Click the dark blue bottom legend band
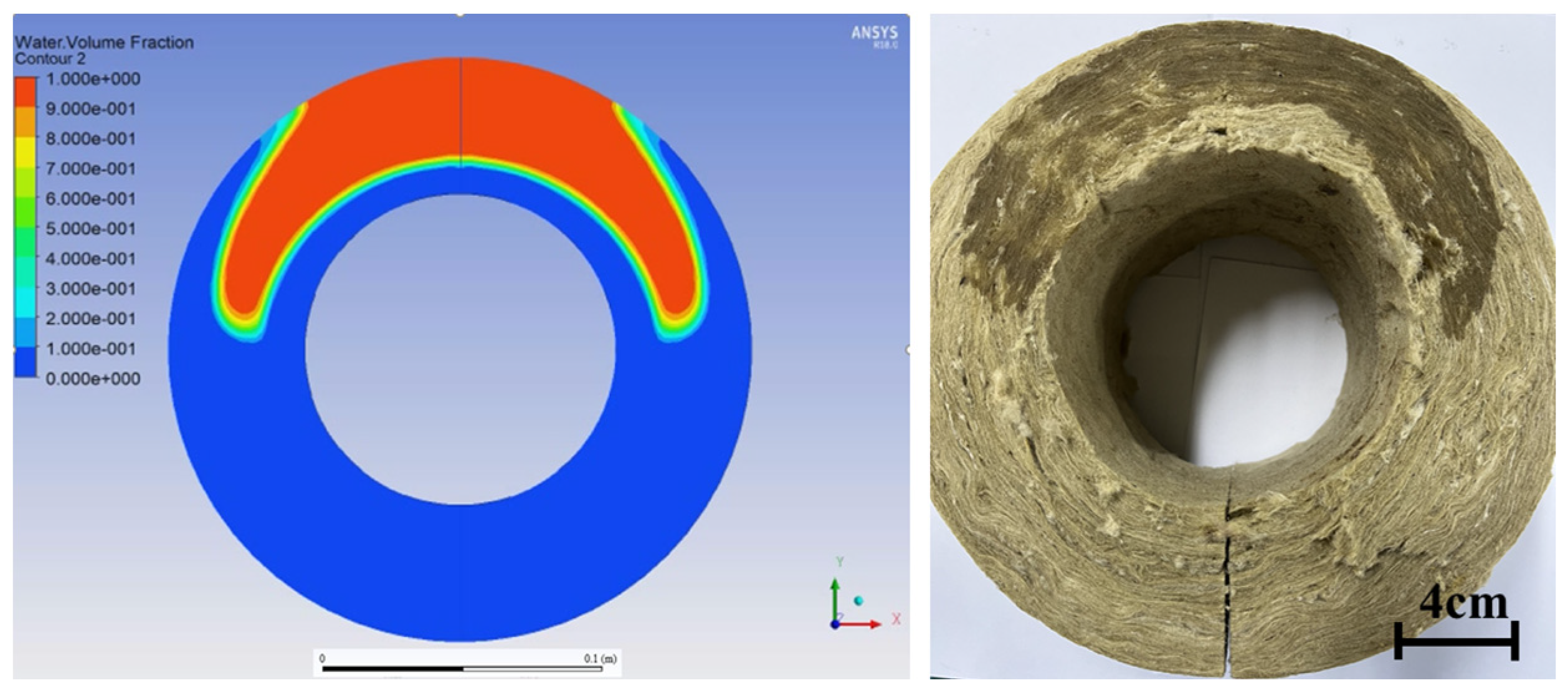 [26, 363]
